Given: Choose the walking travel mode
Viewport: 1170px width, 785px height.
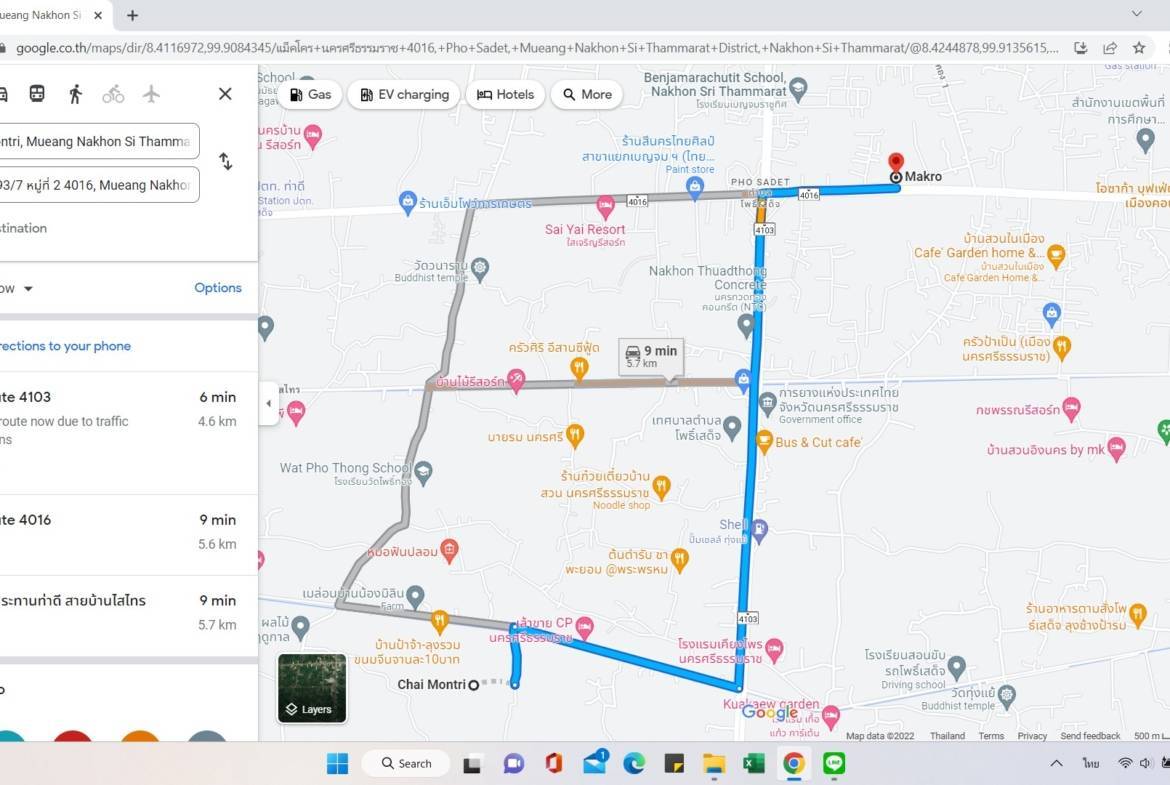Looking at the screenshot, I should (x=75, y=94).
